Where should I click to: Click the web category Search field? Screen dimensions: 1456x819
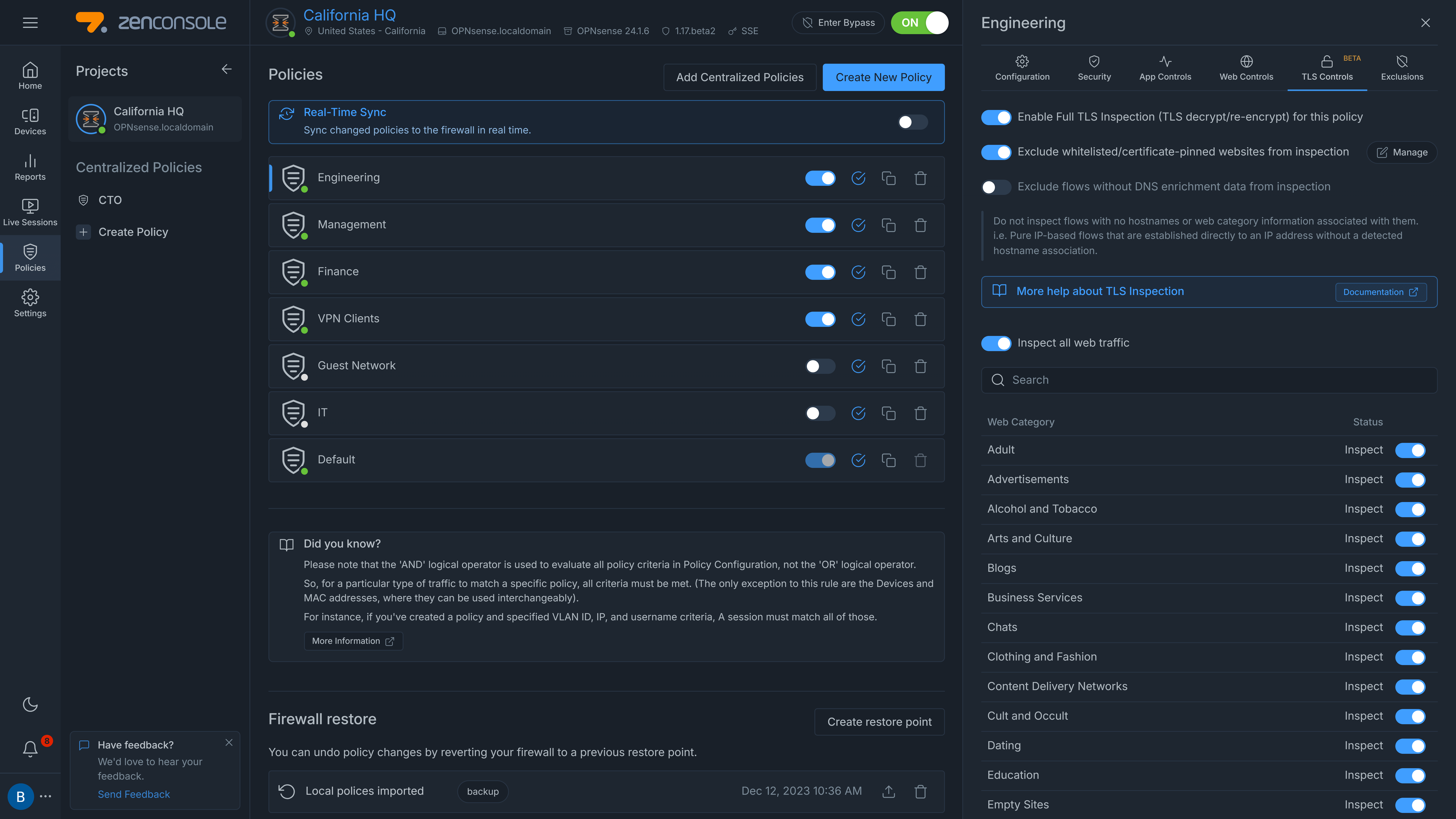pyautogui.click(x=1210, y=380)
